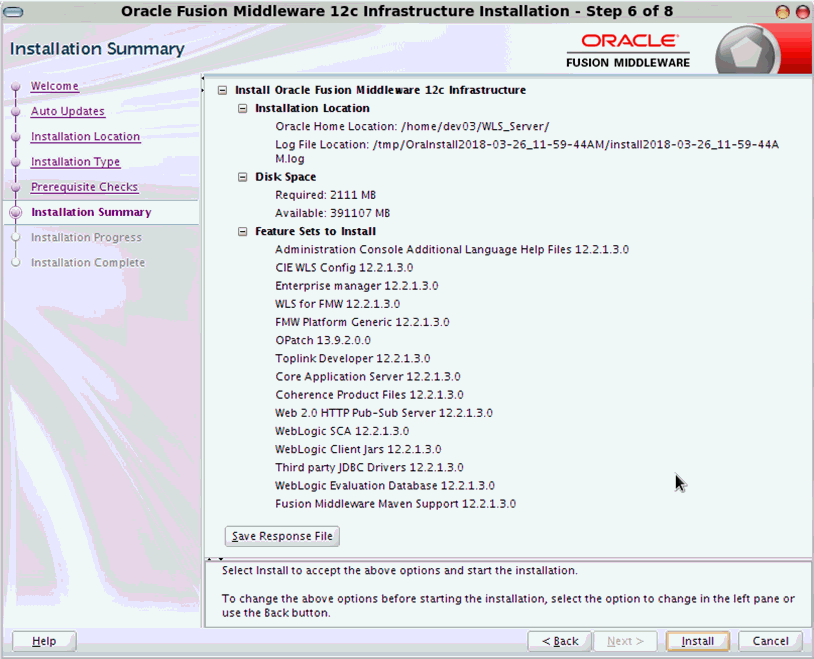814x659 pixels.
Task: Select OPatch 13.9.2.0.0
Action: 323,341
